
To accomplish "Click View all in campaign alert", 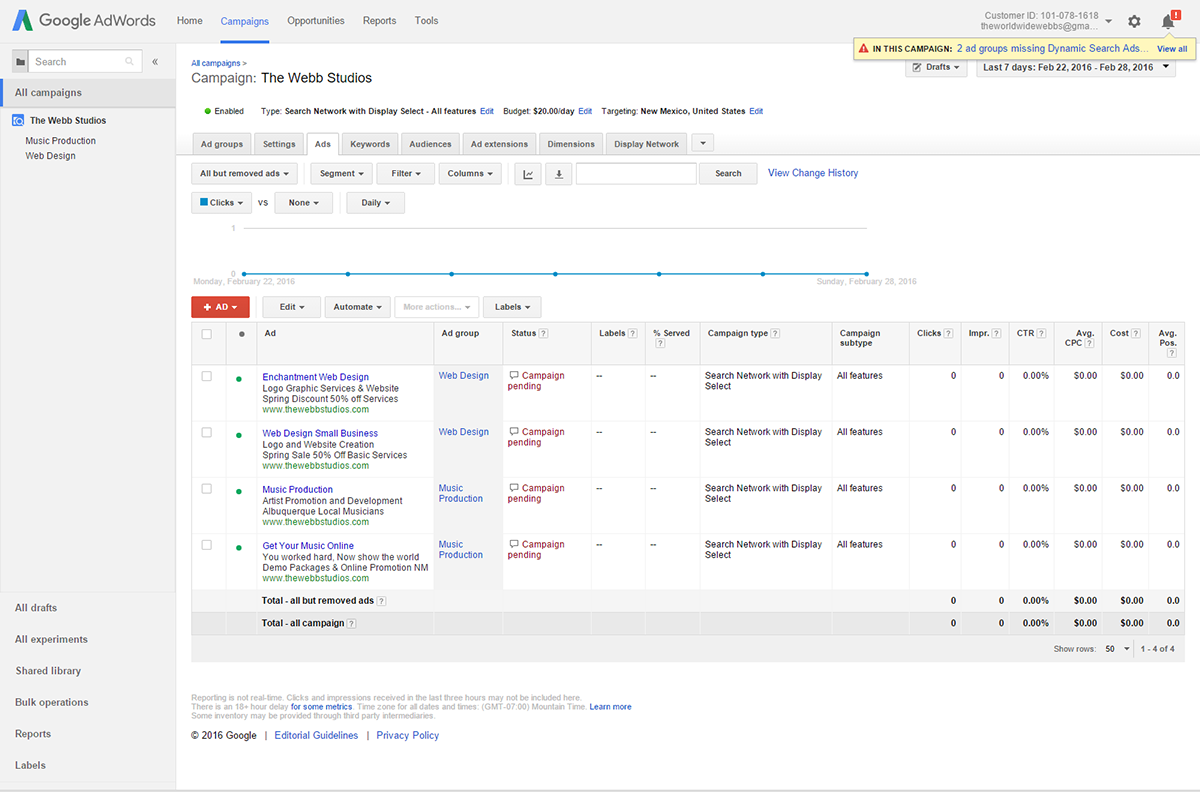I will pyautogui.click(x=1172, y=48).
